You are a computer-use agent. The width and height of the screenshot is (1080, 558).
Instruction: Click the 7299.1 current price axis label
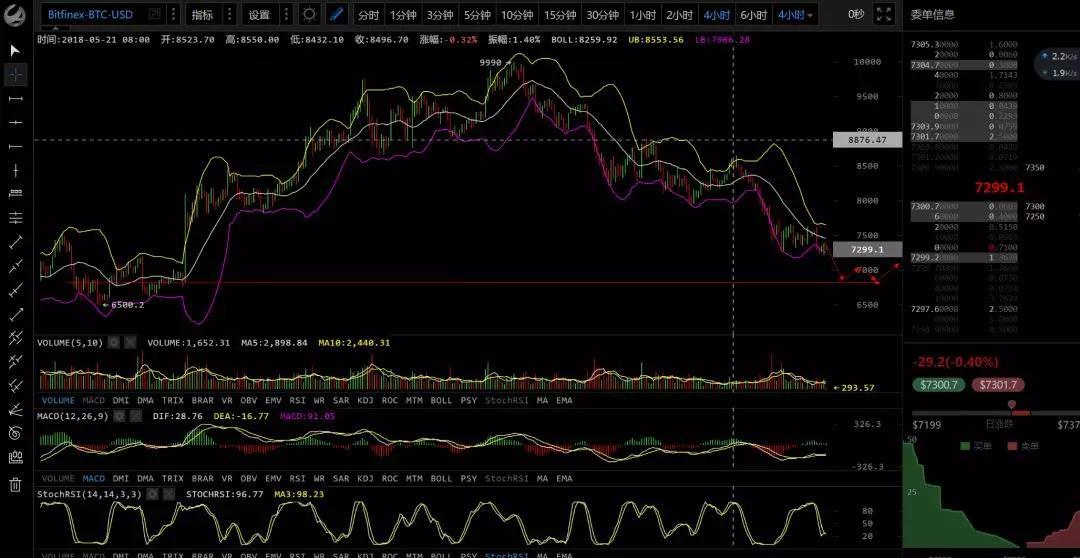point(867,249)
